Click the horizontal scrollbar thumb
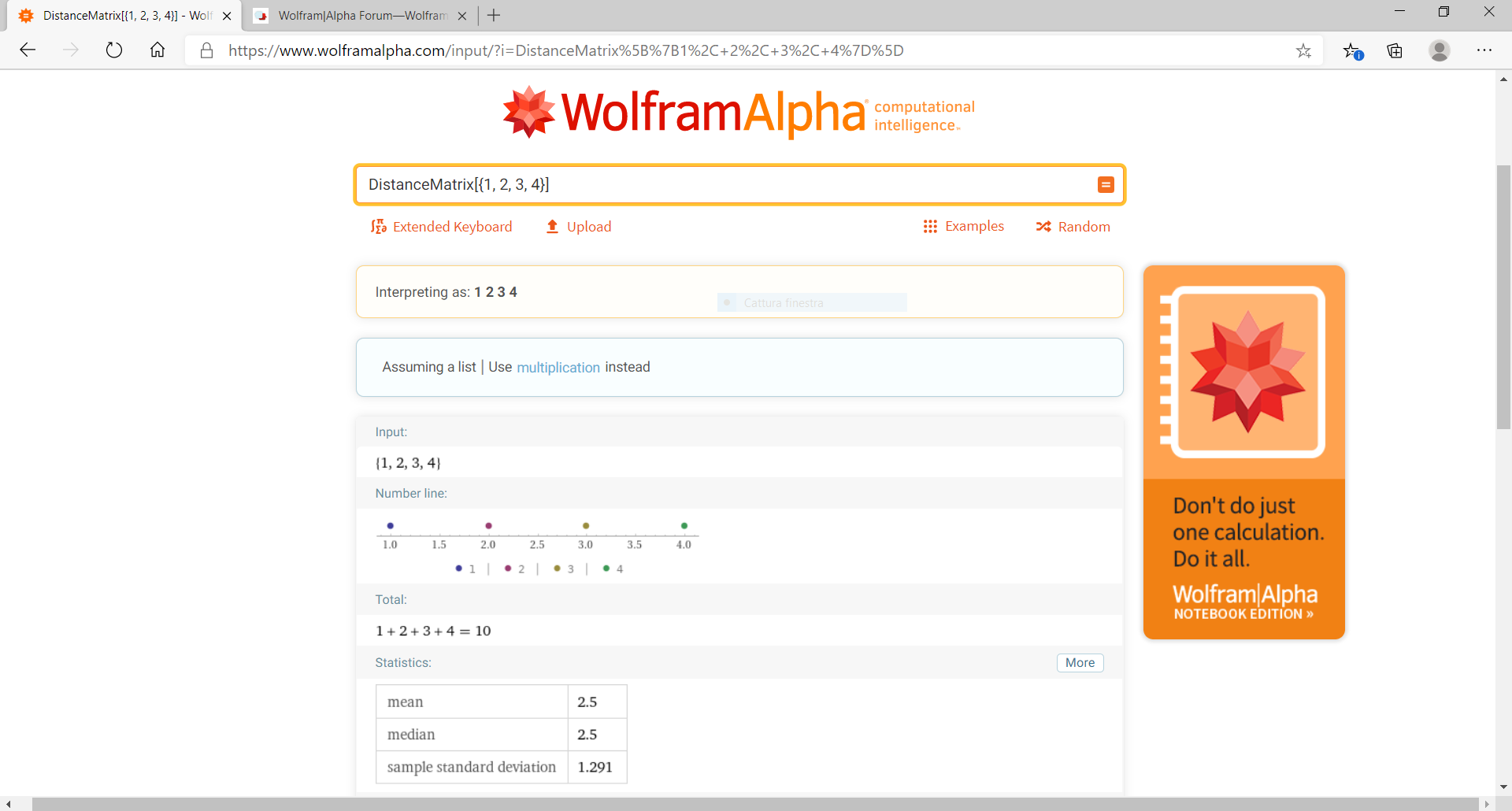Image resolution: width=1512 pixels, height=811 pixels. [754, 804]
